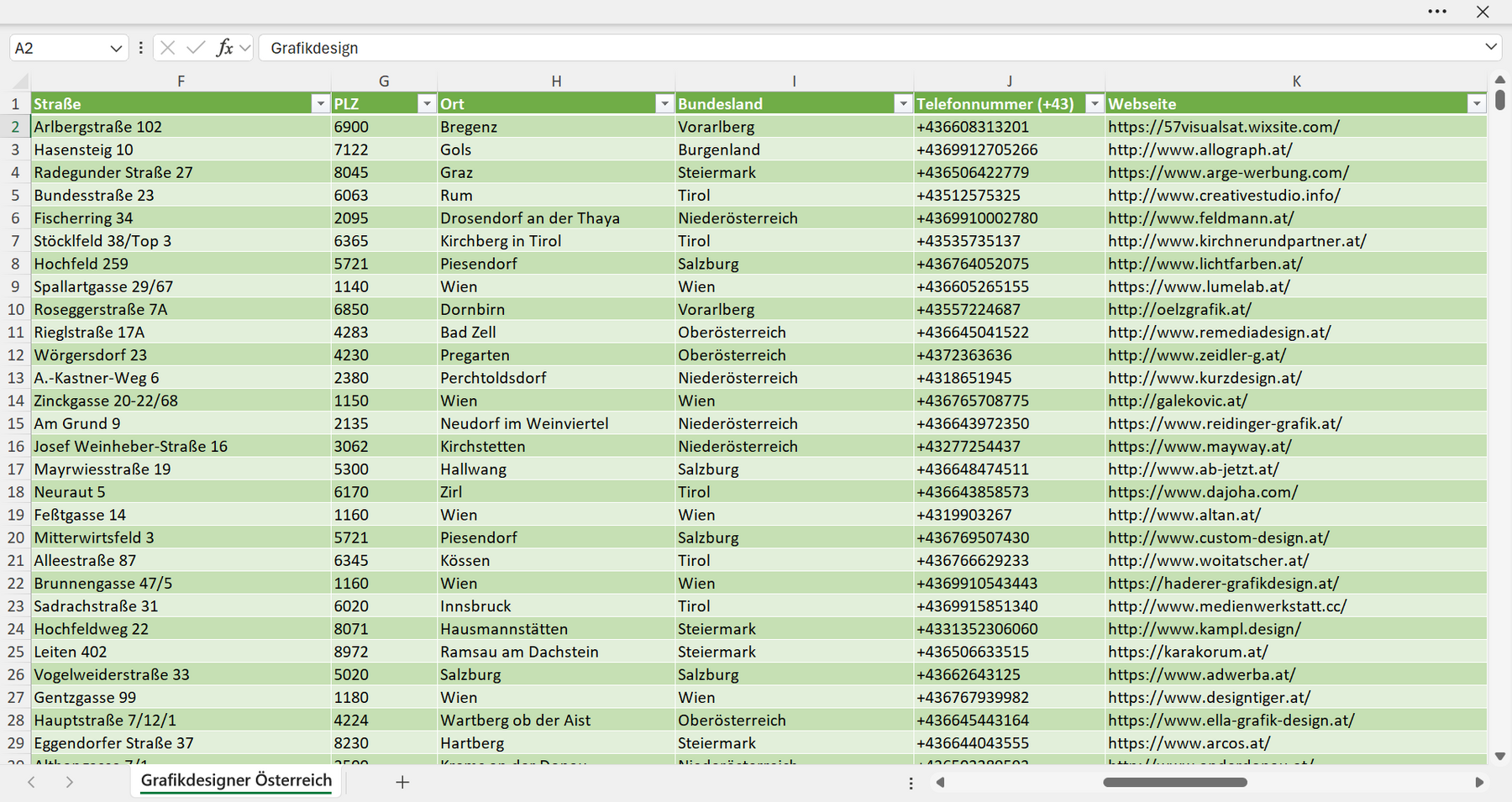Add a new sheet with the plus icon

(402, 782)
